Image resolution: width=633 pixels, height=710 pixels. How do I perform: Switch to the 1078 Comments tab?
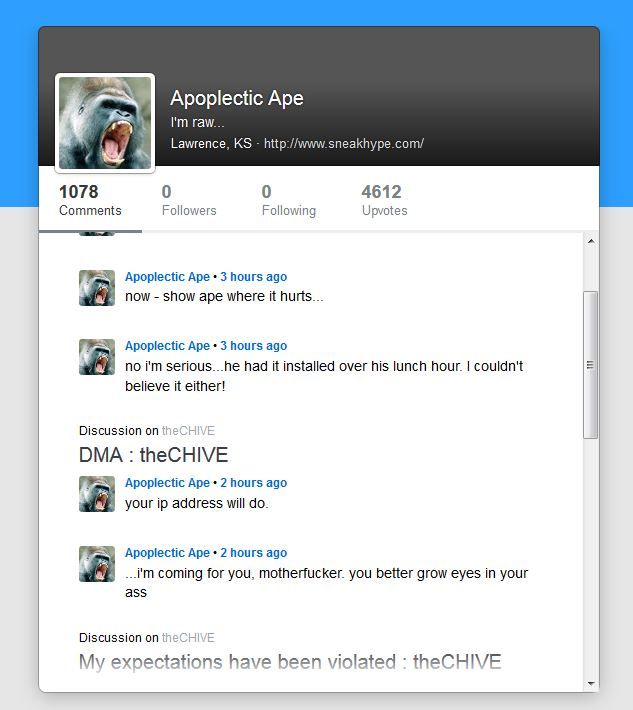coord(90,200)
